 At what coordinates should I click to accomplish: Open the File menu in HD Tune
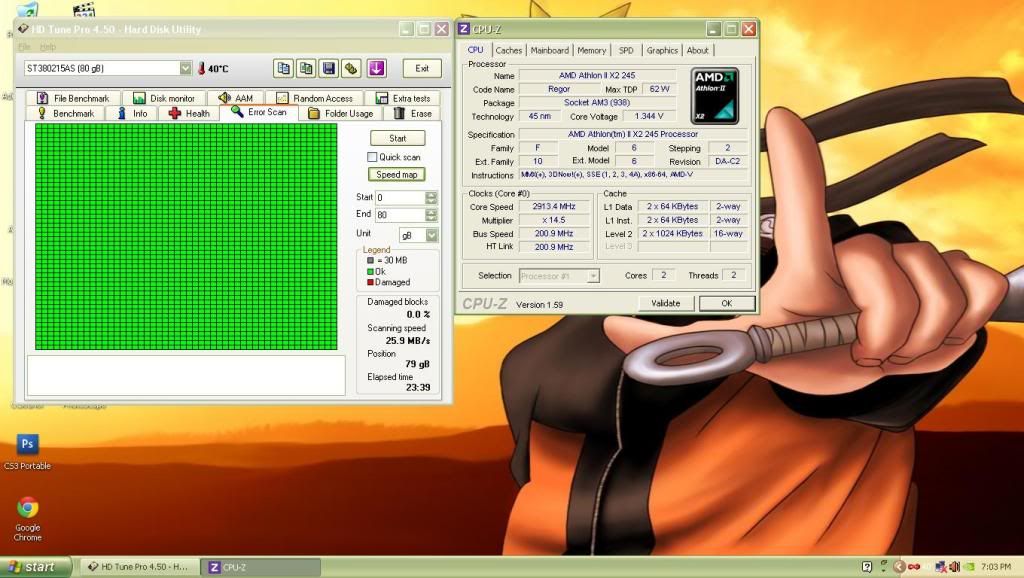(x=24, y=47)
